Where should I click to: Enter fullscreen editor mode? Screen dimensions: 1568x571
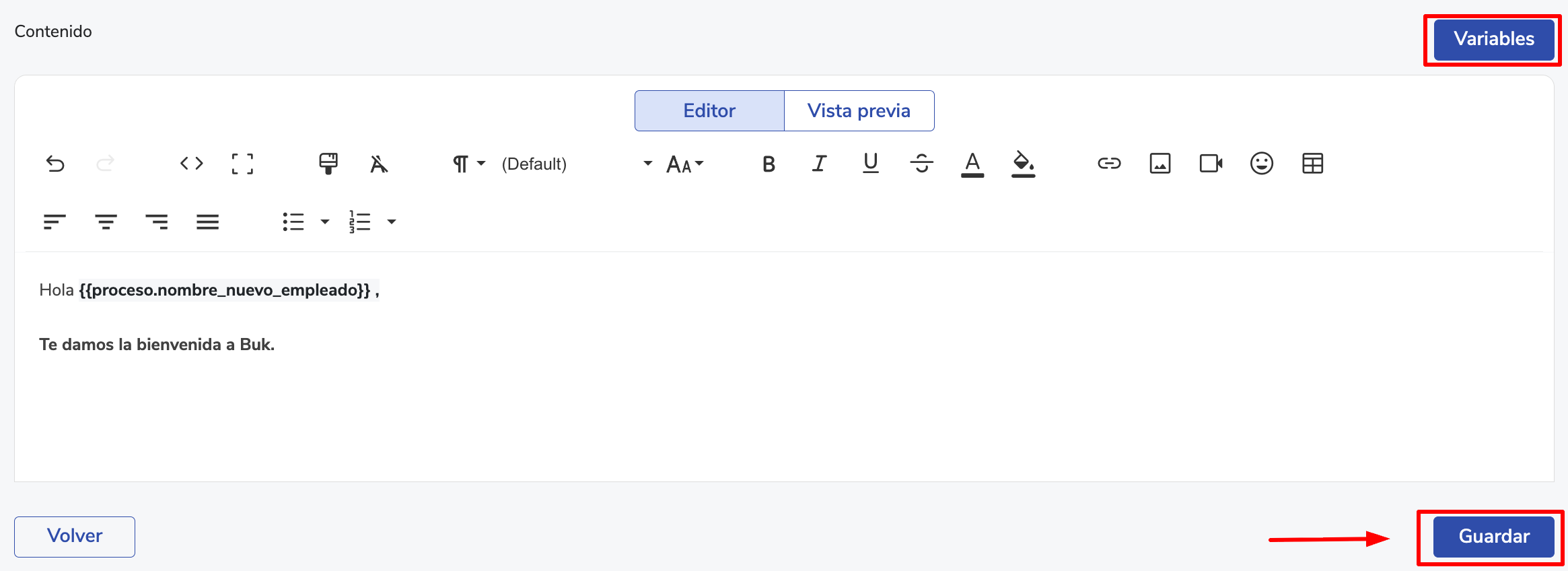pos(242,164)
